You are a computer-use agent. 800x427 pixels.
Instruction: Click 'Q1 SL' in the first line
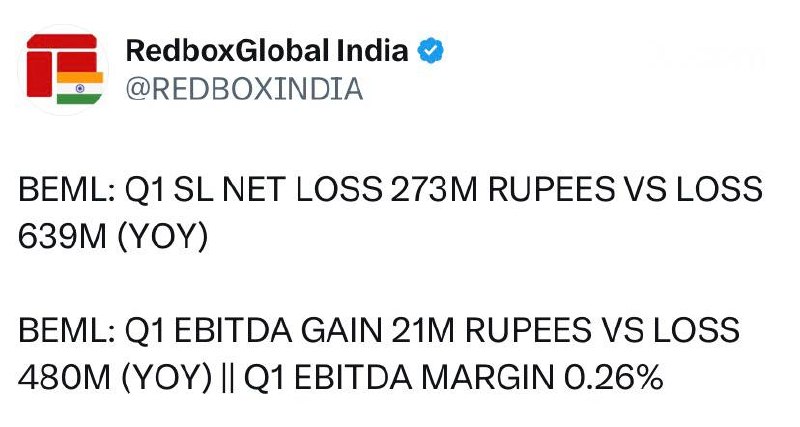169,189
